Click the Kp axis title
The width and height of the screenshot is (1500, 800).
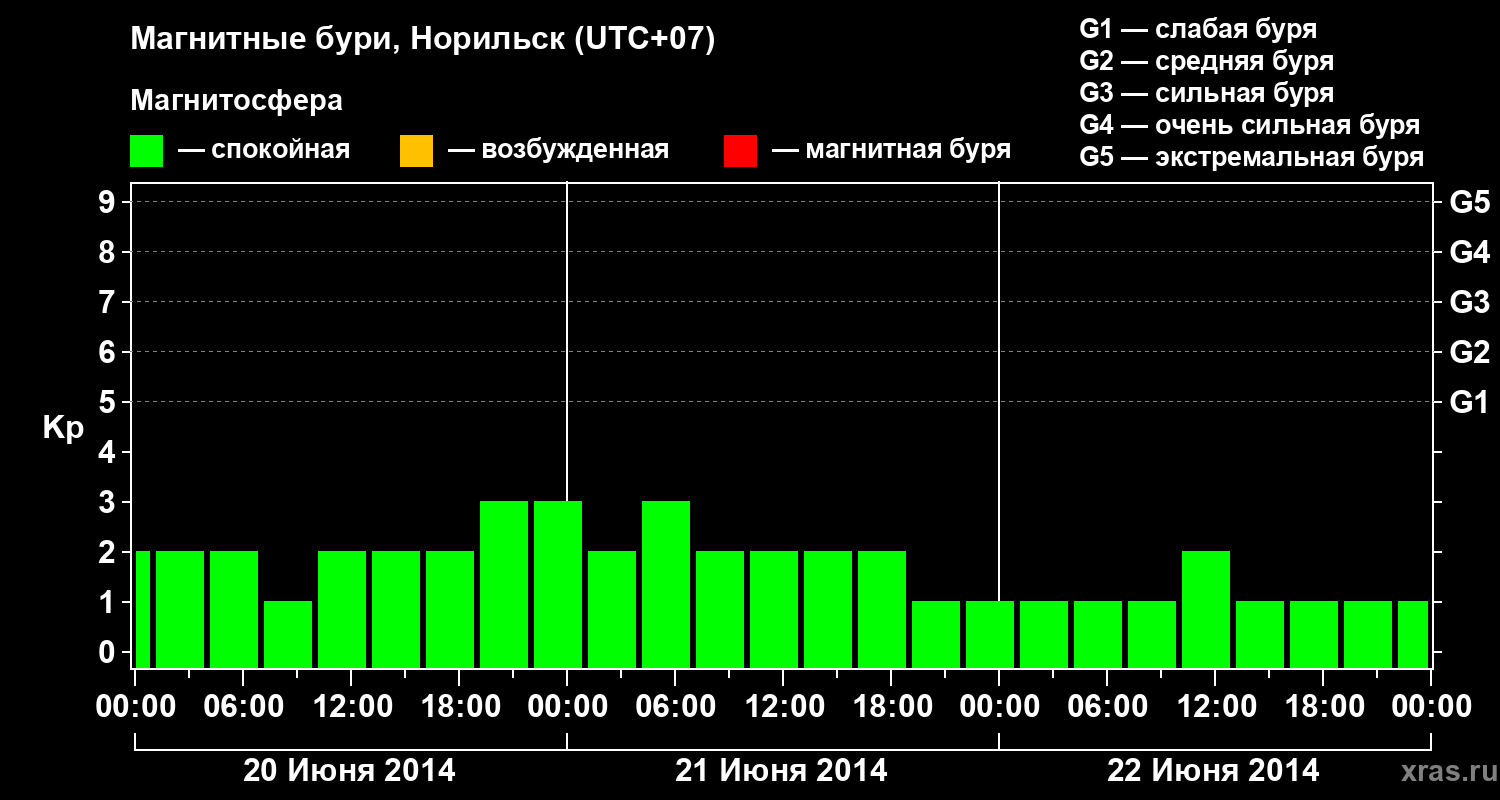click(63, 429)
